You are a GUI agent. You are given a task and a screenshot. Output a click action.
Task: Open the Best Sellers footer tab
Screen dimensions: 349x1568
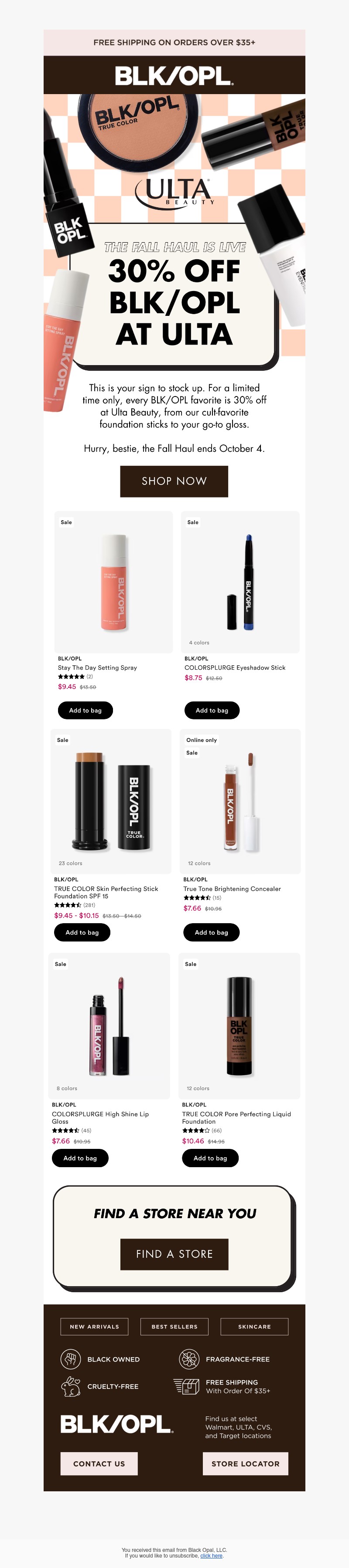pos(174,1326)
